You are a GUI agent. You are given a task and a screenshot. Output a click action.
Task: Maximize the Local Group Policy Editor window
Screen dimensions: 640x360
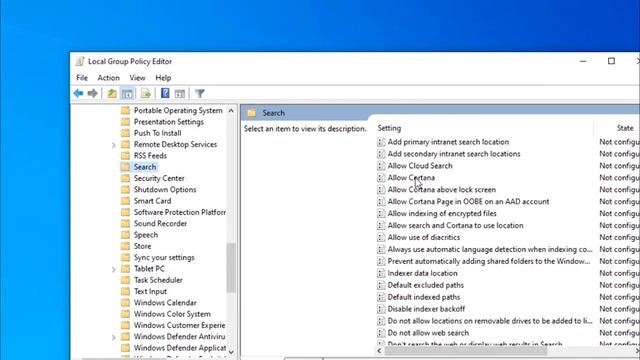coord(611,61)
